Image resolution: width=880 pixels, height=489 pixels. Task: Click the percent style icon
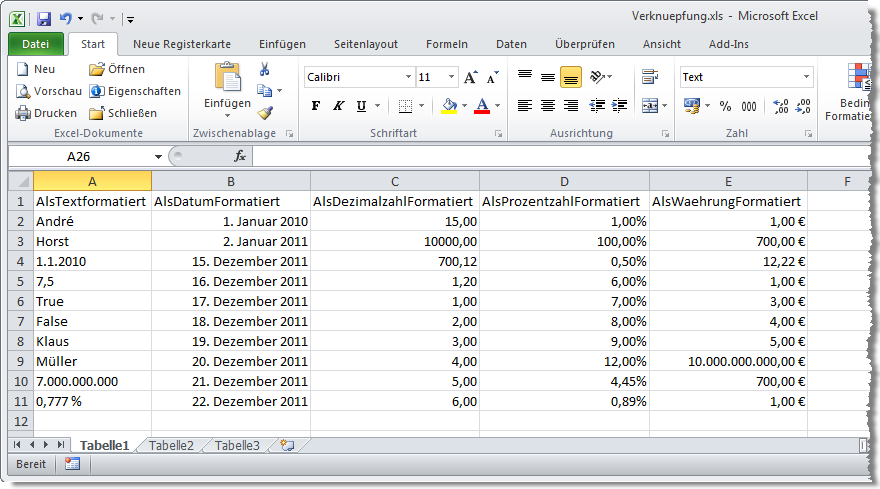click(725, 106)
